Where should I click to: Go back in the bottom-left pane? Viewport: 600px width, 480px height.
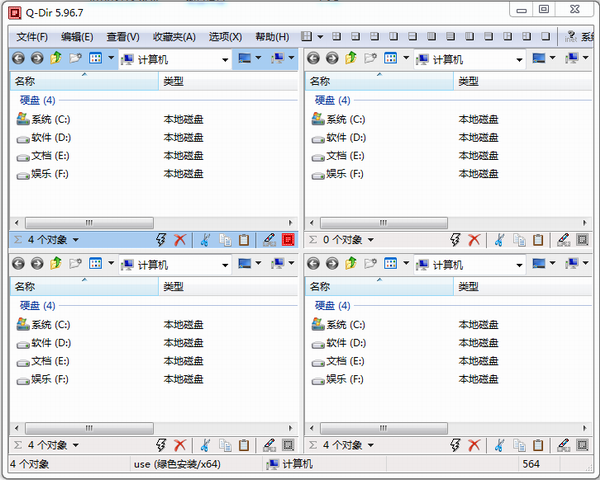tap(18, 264)
